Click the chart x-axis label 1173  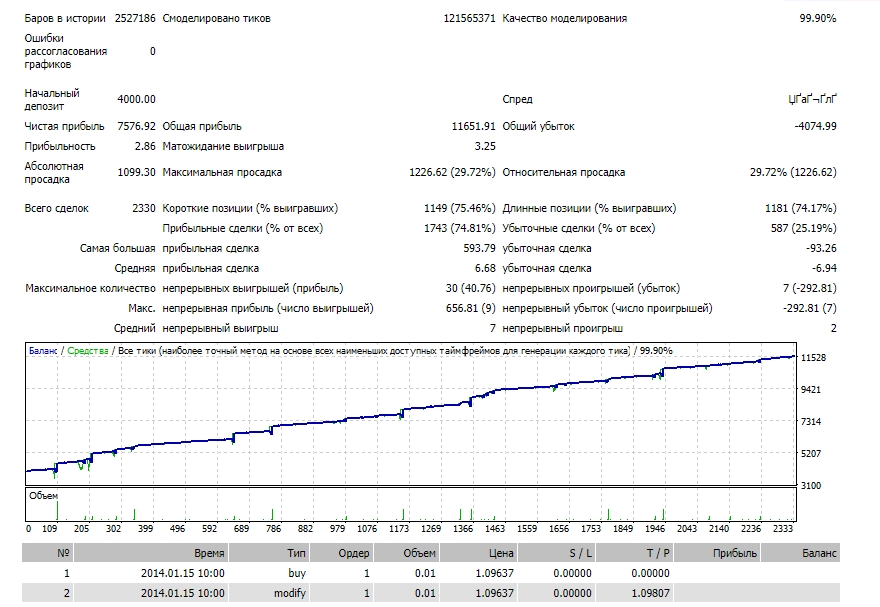point(399,528)
